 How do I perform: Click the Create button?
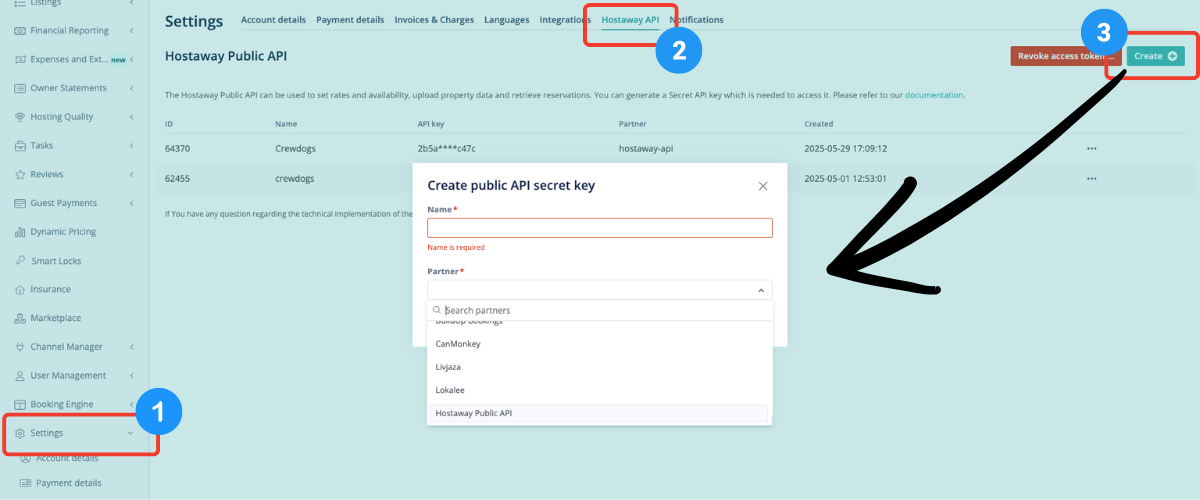[x=1156, y=56]
